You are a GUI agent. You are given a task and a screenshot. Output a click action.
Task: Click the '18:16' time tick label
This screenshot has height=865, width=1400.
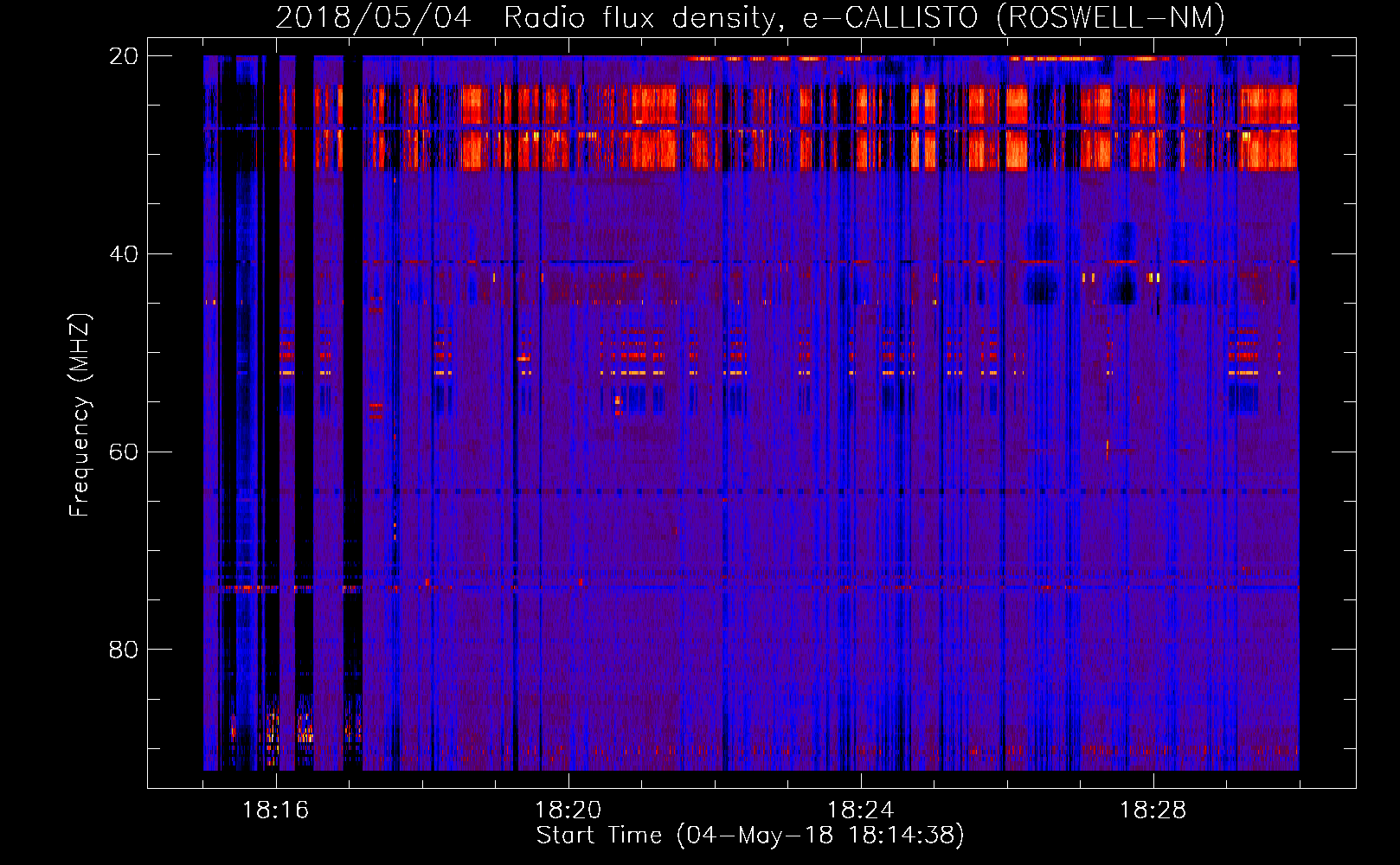tap(275, 811)
